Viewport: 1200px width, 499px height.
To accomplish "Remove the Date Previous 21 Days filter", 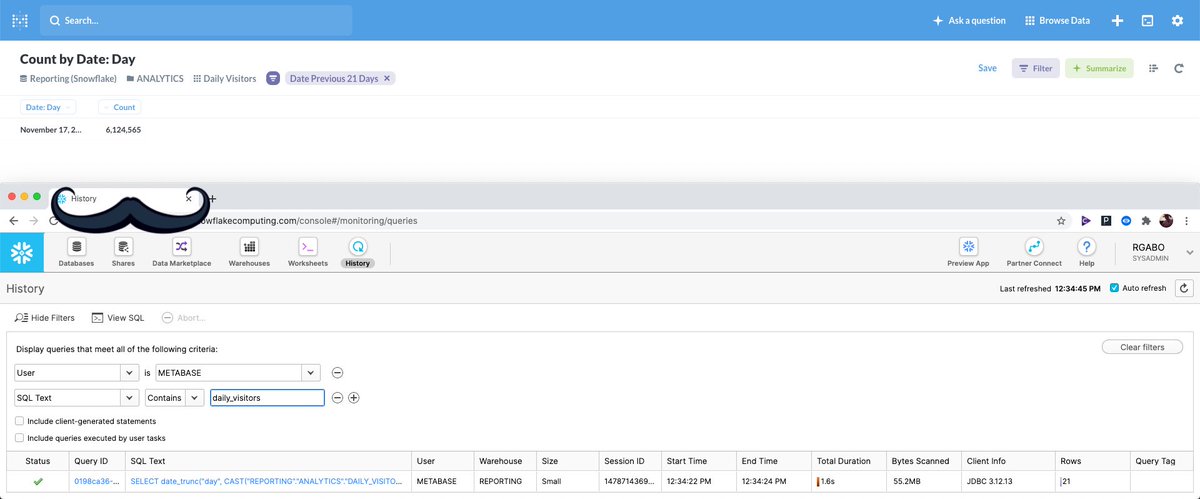I will pyautogui.click(x=388, y=78).
